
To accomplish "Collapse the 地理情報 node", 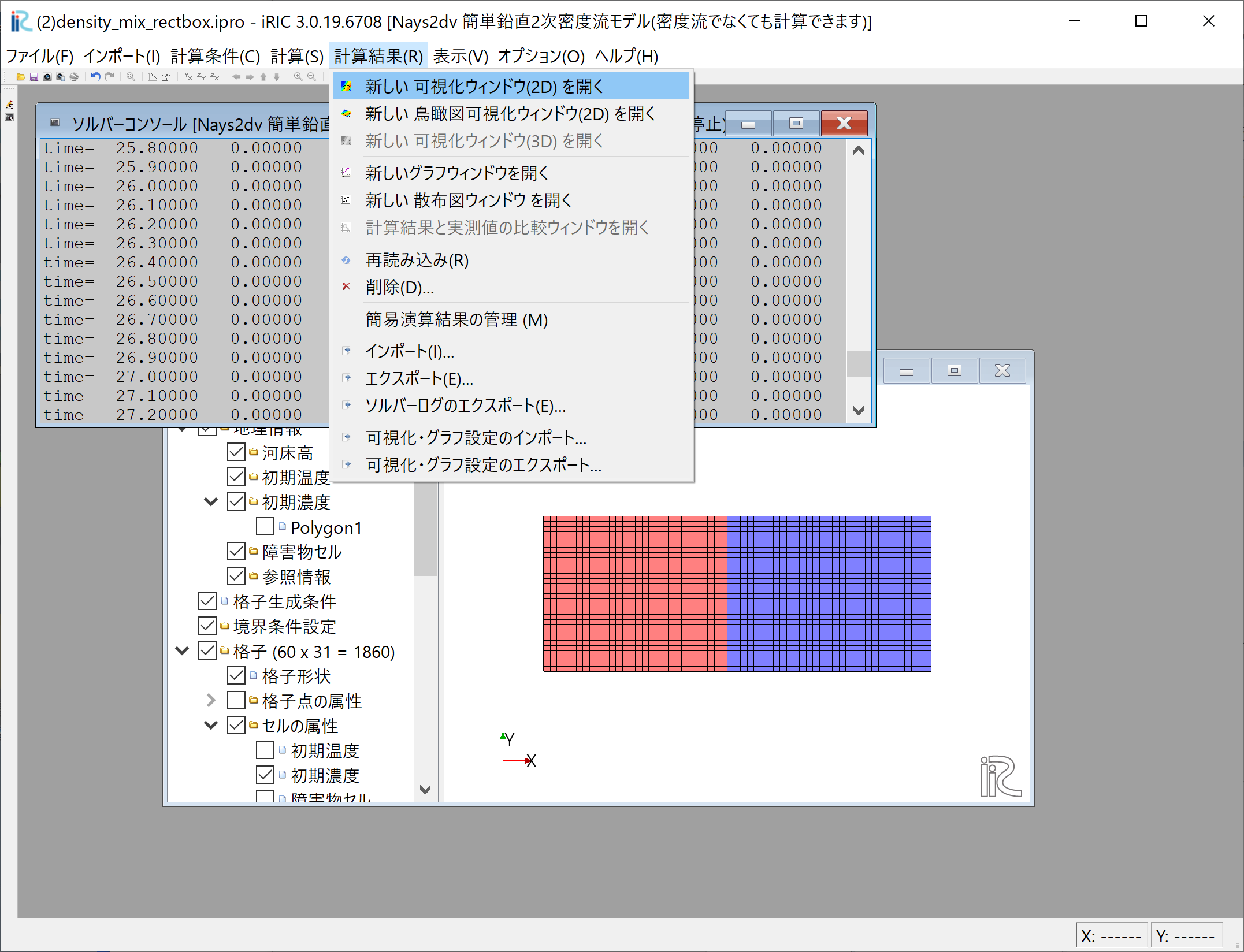I will (182, 430).
